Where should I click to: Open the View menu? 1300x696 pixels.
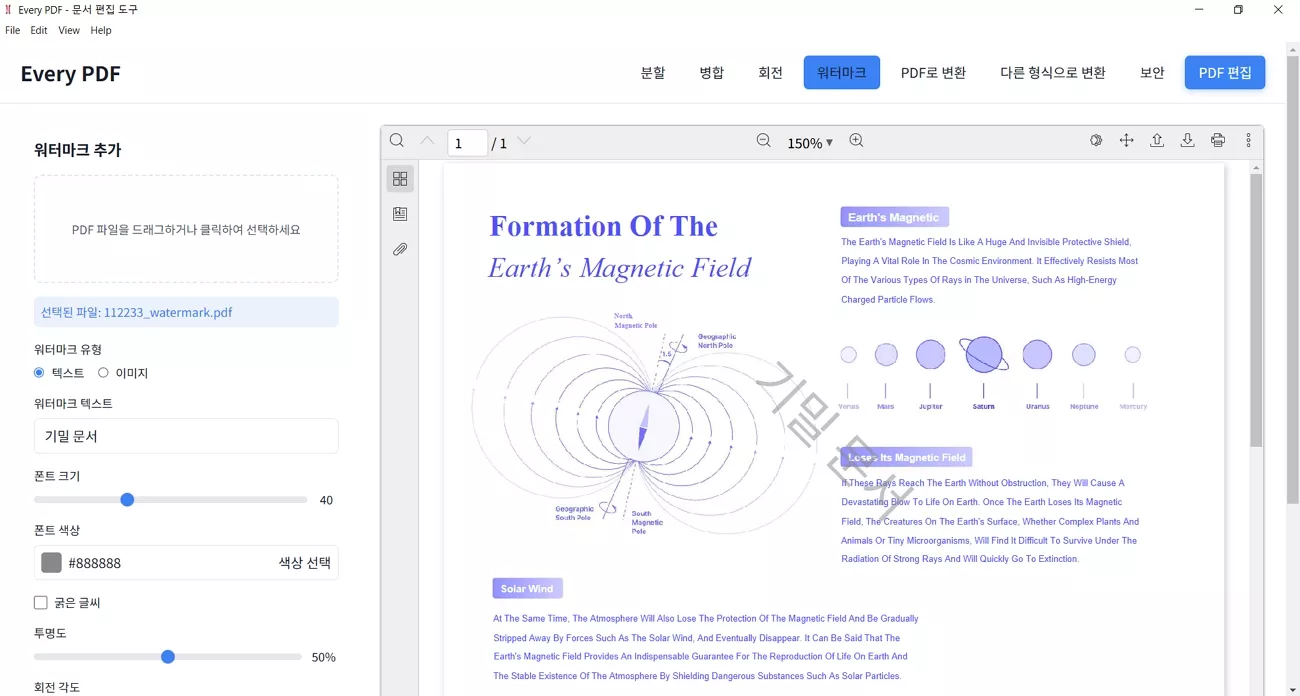tap(69, 30)
